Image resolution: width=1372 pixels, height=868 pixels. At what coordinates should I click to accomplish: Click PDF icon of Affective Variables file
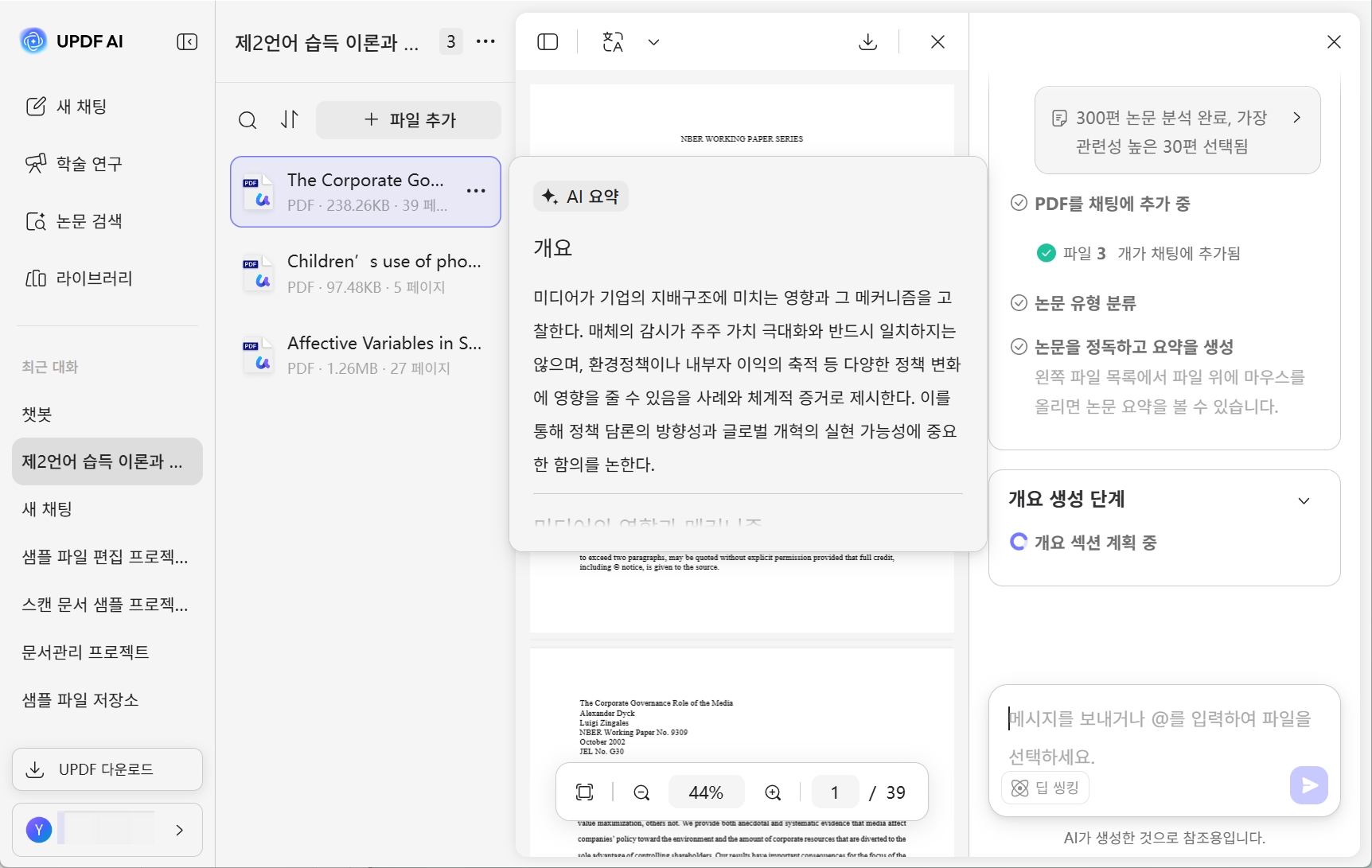click(258, 354)
